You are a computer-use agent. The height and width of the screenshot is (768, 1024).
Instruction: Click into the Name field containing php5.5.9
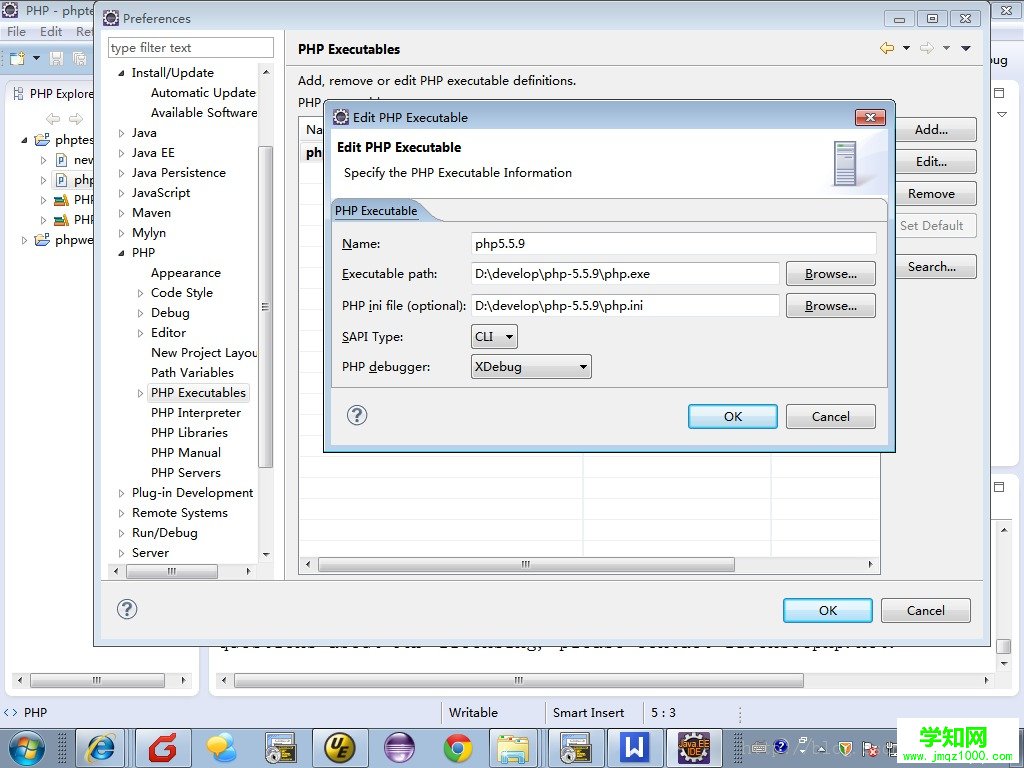pos(673,244)
